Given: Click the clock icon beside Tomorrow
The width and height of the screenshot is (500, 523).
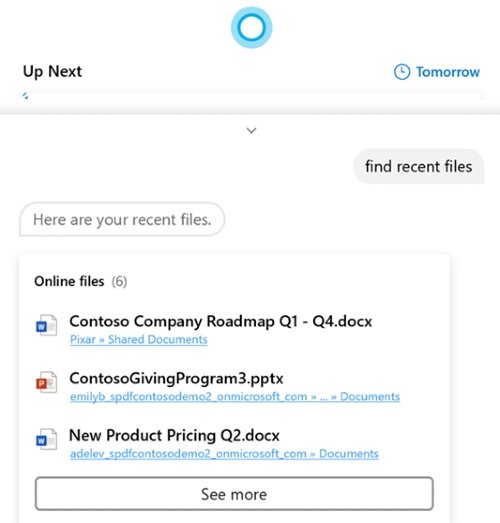Looking at the screenshot, I should (402, 72).
